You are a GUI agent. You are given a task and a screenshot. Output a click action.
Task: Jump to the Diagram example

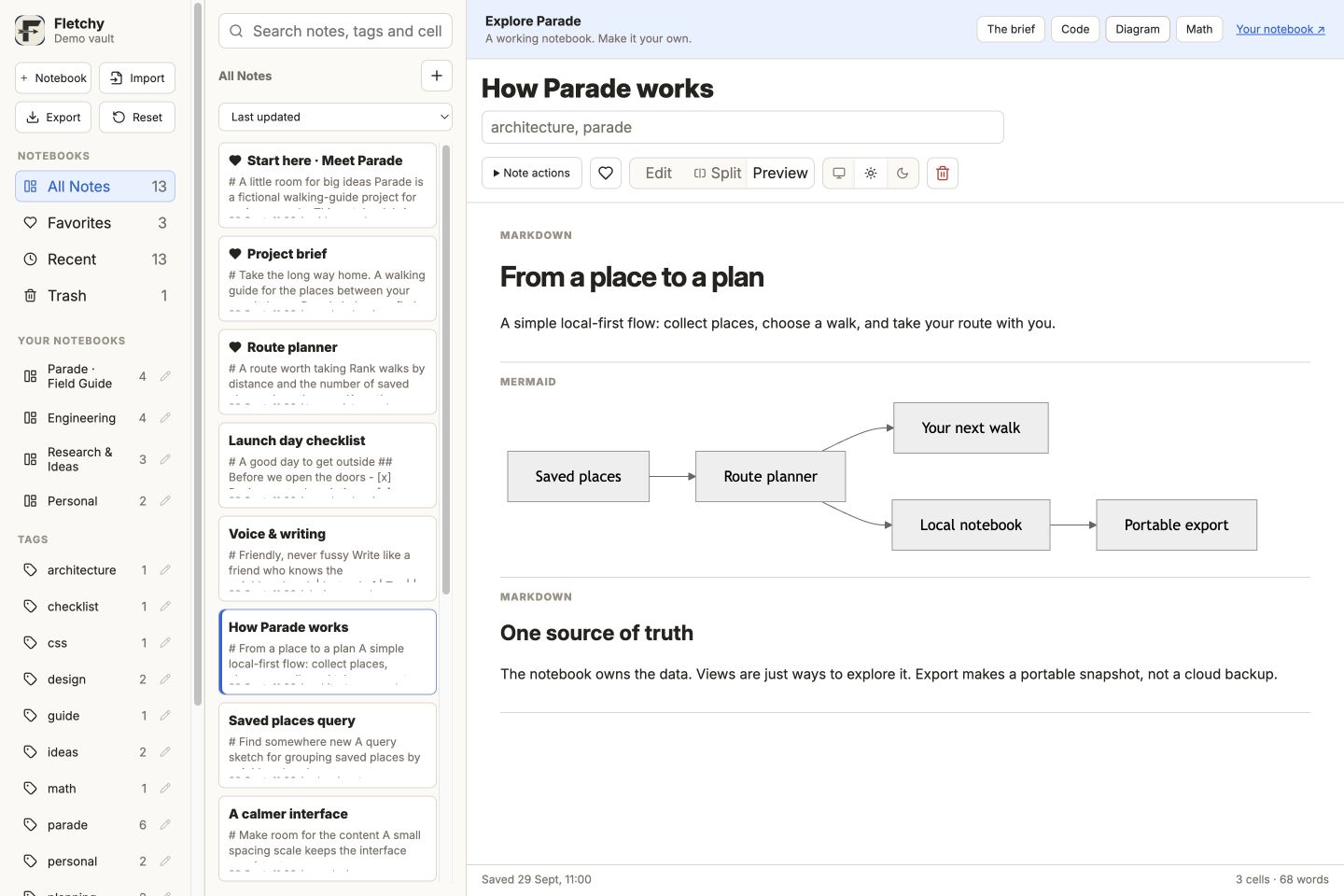1138,29
